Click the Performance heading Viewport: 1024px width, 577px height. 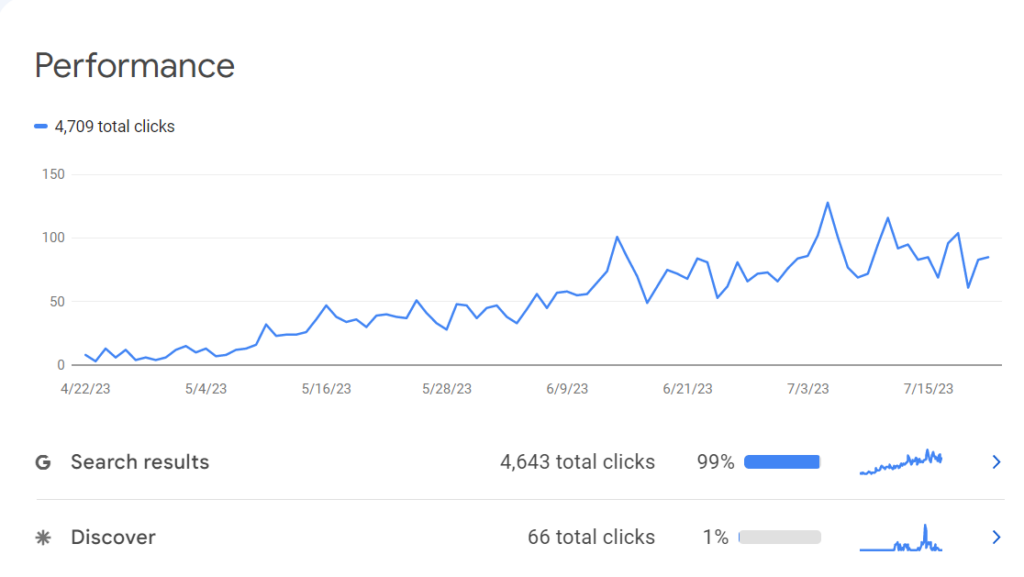(135, 66)
